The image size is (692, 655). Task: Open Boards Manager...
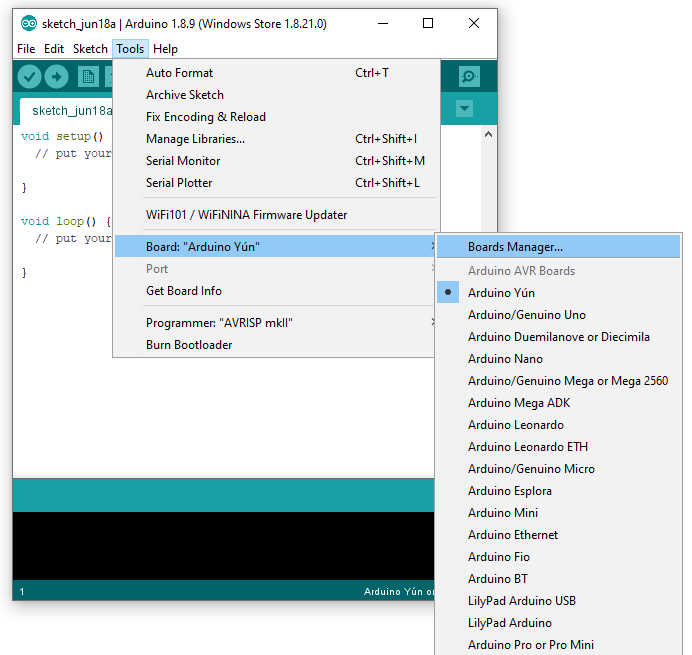pyautogui.click(x=515, y=247)
